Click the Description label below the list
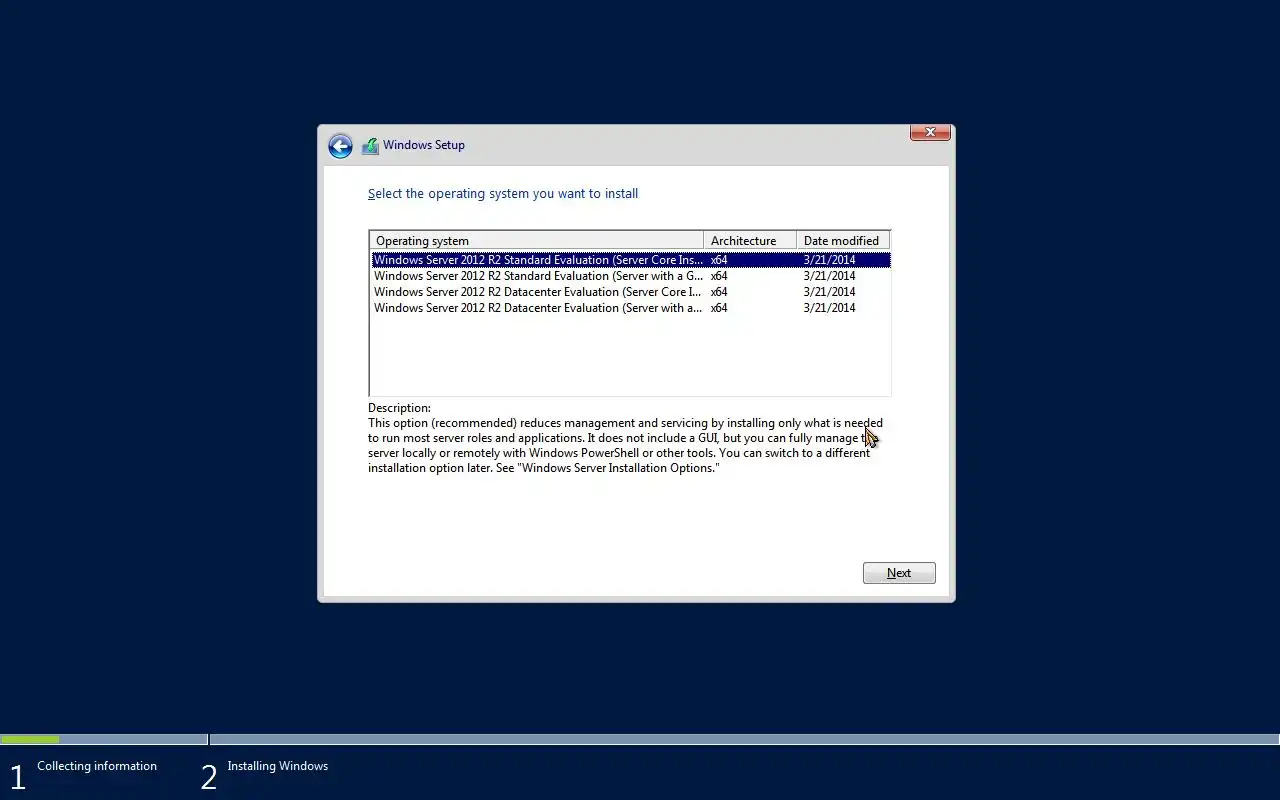1280x800 pixels. tap(399, 408)
